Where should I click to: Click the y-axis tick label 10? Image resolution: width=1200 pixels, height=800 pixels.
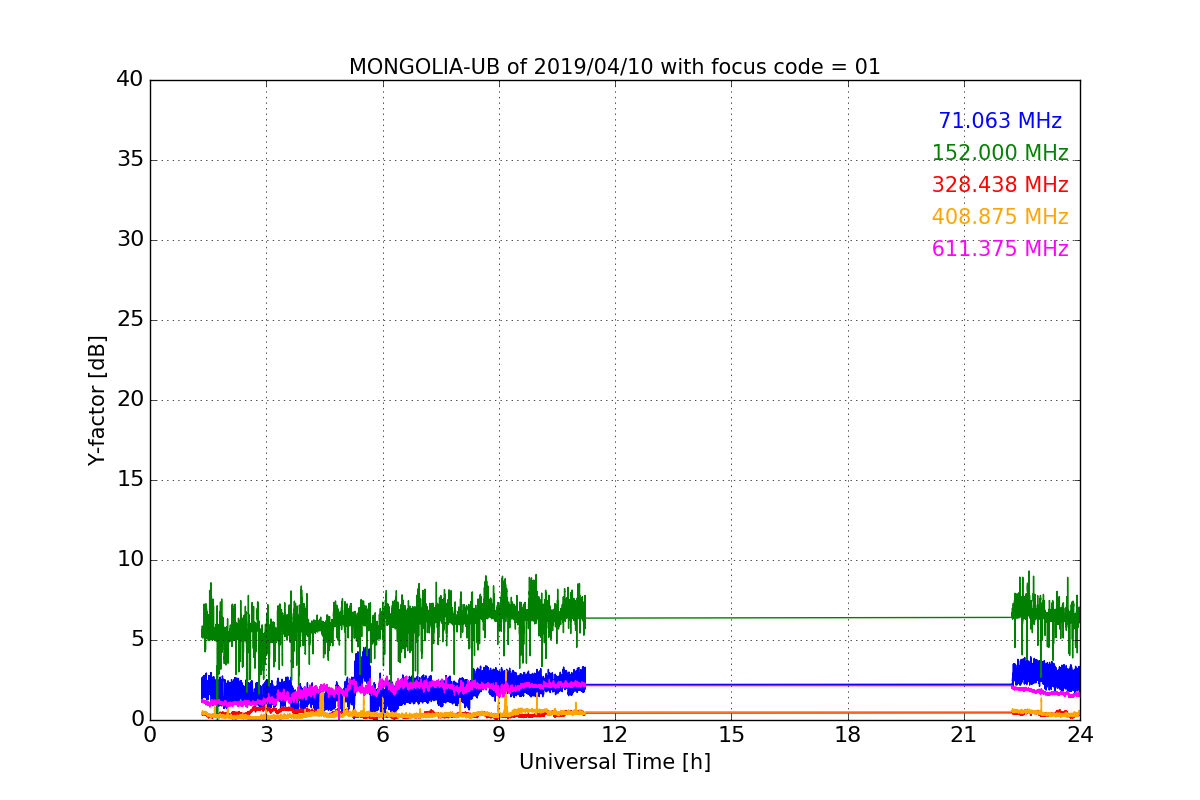point(130,560)
